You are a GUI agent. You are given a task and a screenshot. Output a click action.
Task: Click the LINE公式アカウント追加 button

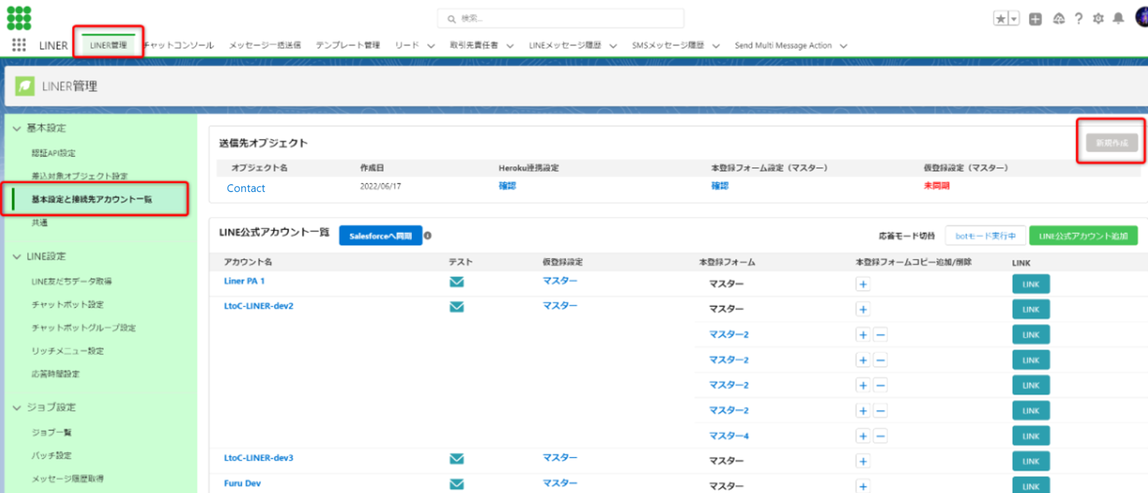click(1084, 236)
